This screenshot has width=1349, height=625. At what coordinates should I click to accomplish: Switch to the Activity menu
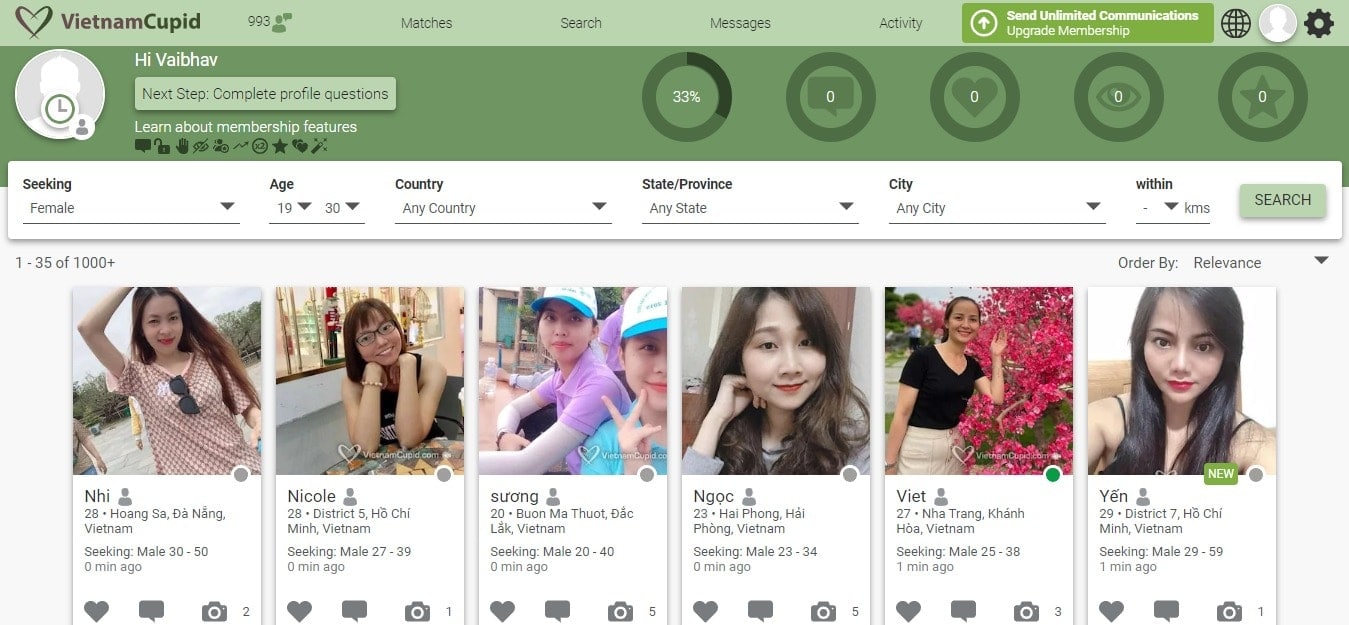[901, 23]
